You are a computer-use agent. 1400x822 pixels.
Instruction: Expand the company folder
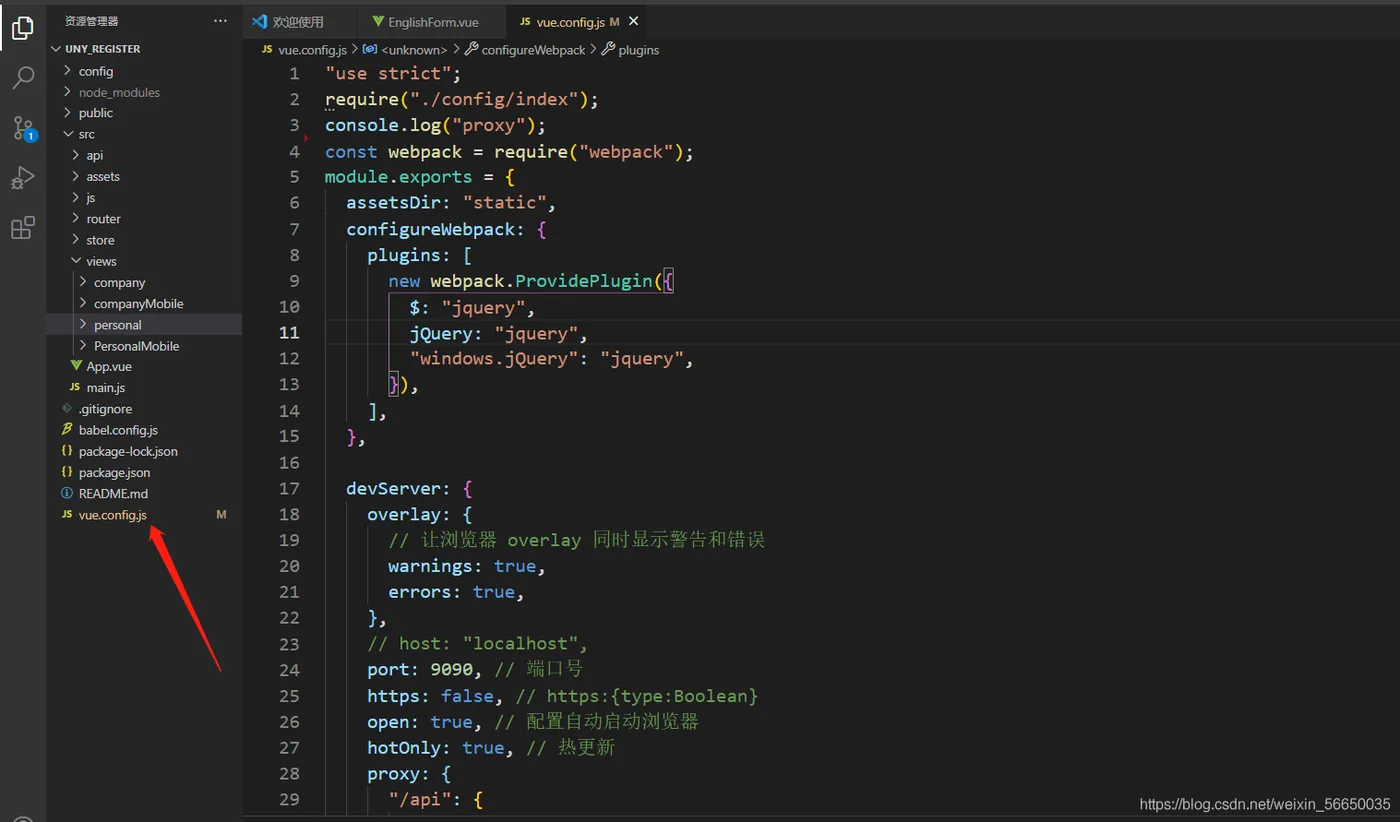point(84,282)
